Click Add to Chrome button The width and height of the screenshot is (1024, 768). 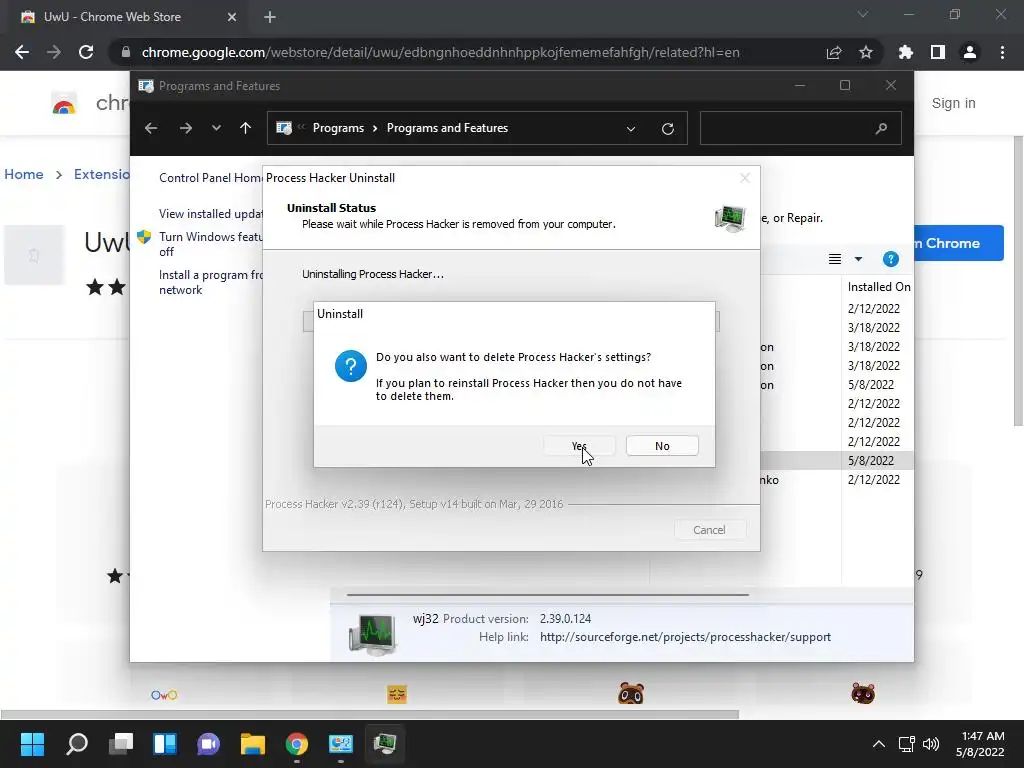click(x=959, y=243)
